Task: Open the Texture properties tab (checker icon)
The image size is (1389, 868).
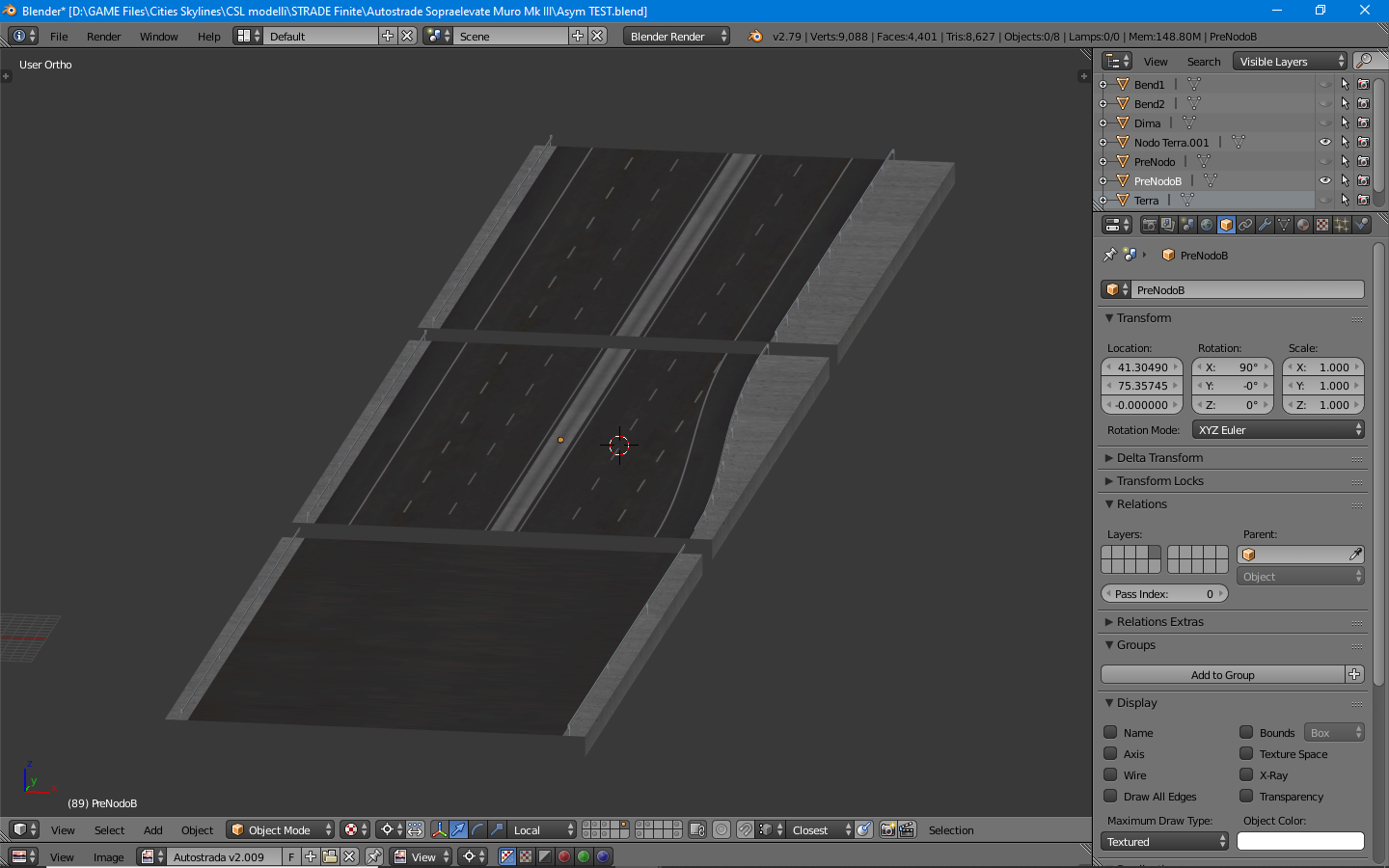Action: (x=1322, y=225)
